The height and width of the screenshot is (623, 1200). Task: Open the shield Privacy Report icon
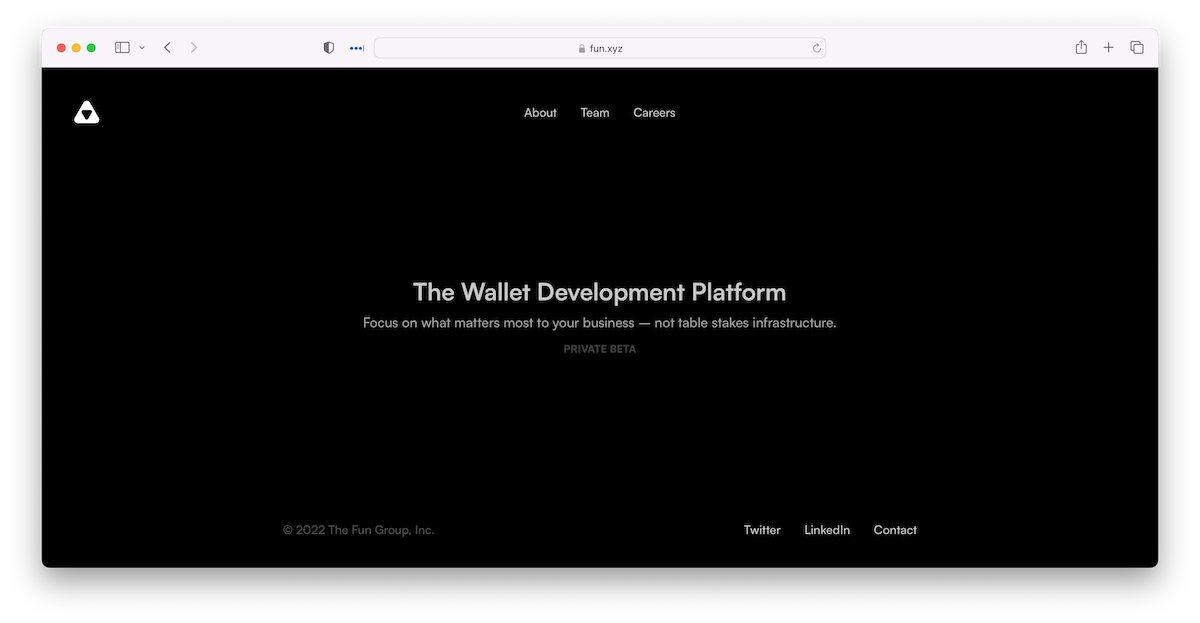[329, 48]
